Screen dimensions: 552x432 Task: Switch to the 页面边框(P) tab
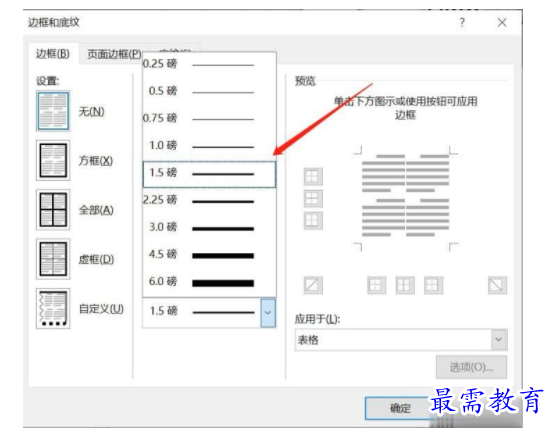click(114, 54)
